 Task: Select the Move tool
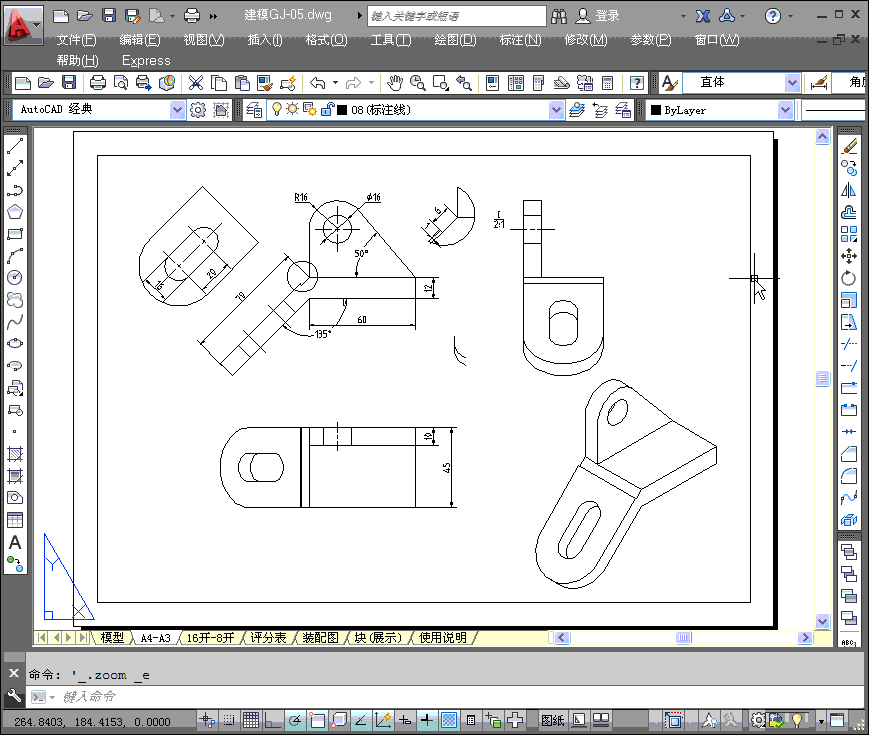click(848, 256)
